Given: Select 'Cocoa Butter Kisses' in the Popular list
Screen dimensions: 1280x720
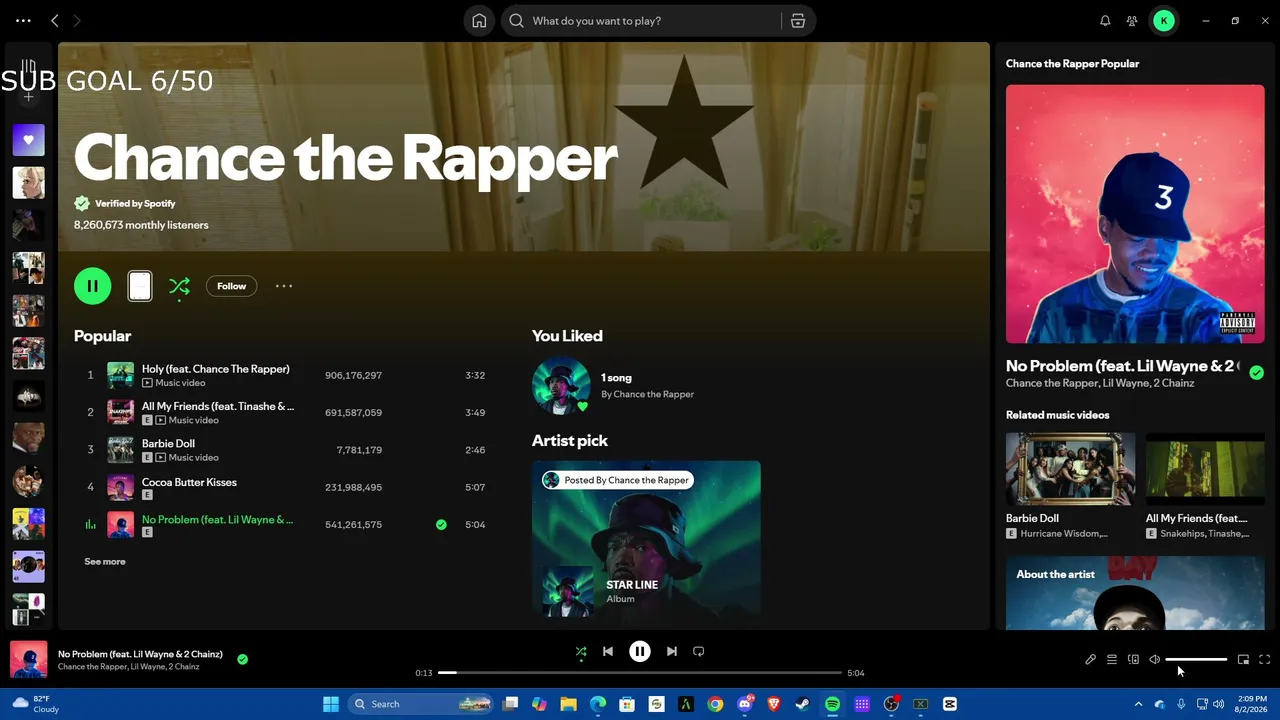Looking at the screenshot, I should [x=189, y=482].
